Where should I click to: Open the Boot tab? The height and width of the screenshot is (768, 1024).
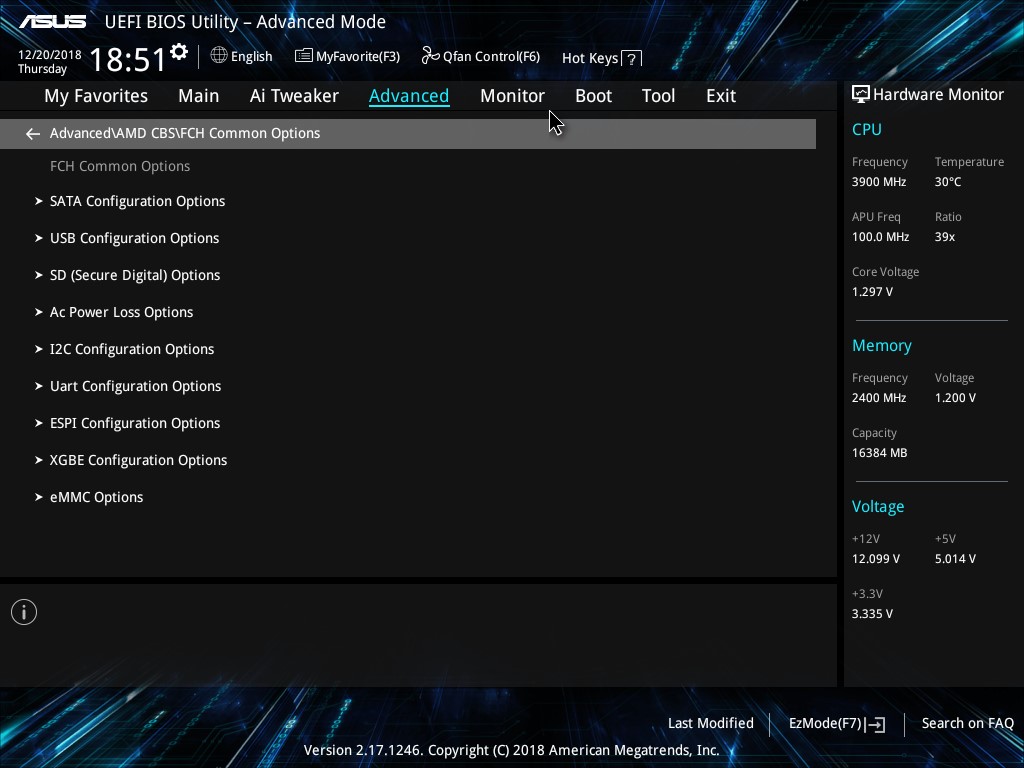click(x=593, y=96)
